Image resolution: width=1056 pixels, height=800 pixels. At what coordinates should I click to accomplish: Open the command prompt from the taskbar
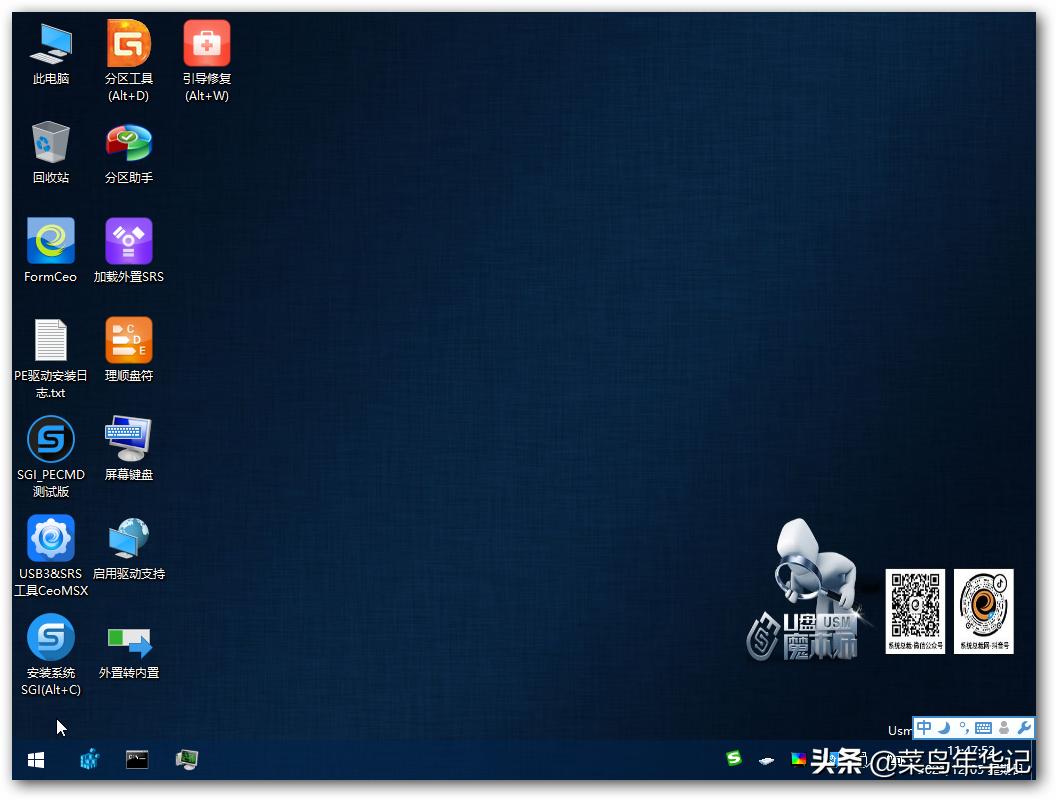136,760
